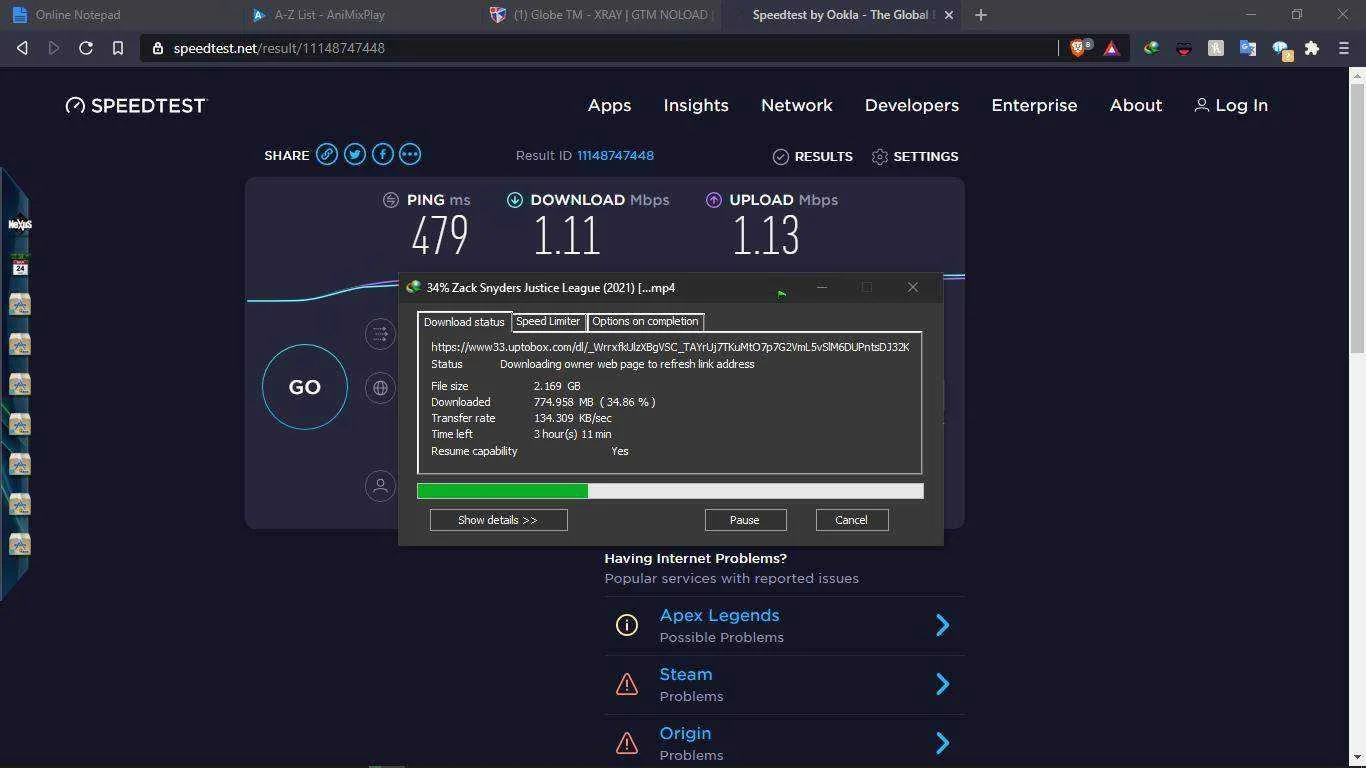Click the Nexus logo in the side dock
This screenshot has width=1366, height=768.
(x=20, y=225)
